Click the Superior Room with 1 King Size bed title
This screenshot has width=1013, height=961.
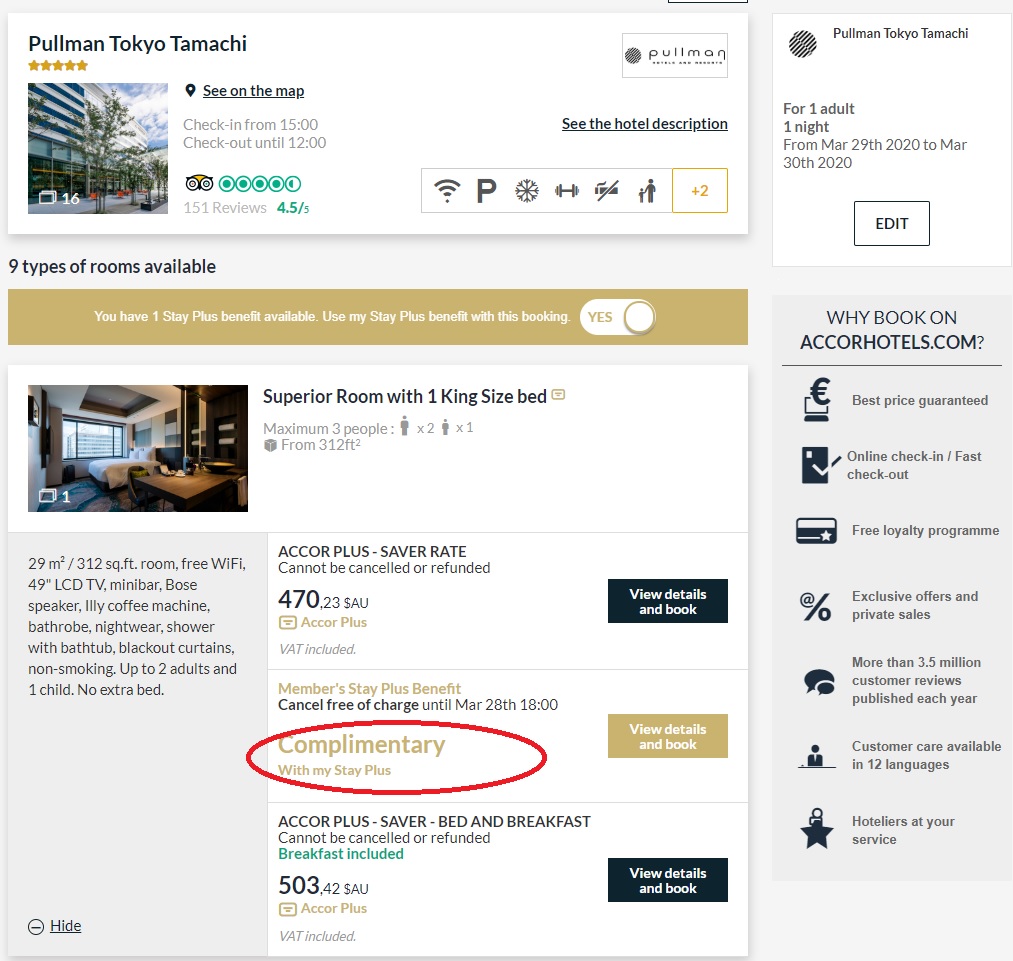[404, 397]
